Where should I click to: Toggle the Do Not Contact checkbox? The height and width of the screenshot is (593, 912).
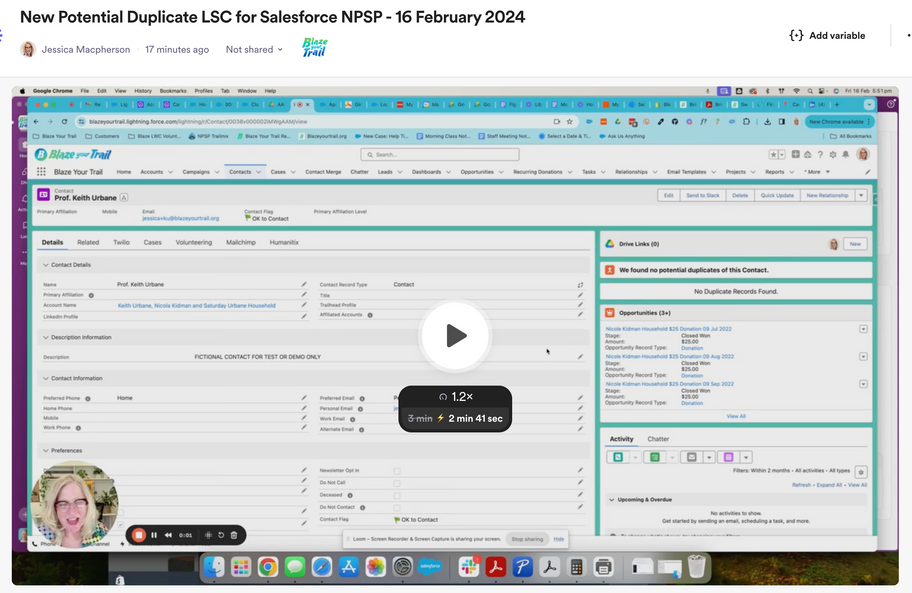tap(397, 508)
